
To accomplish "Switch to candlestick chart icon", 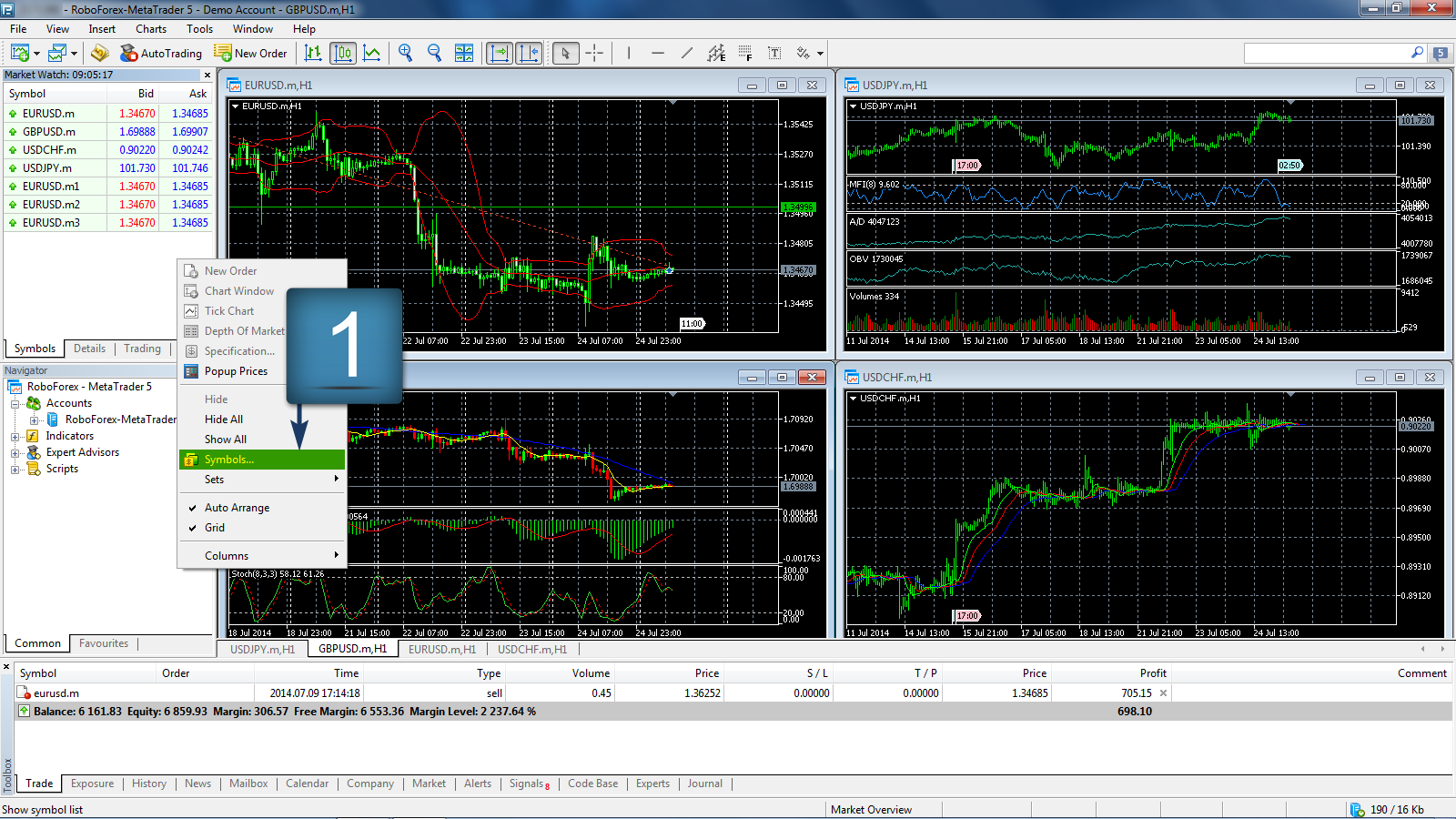I will (x=343, y=54).
